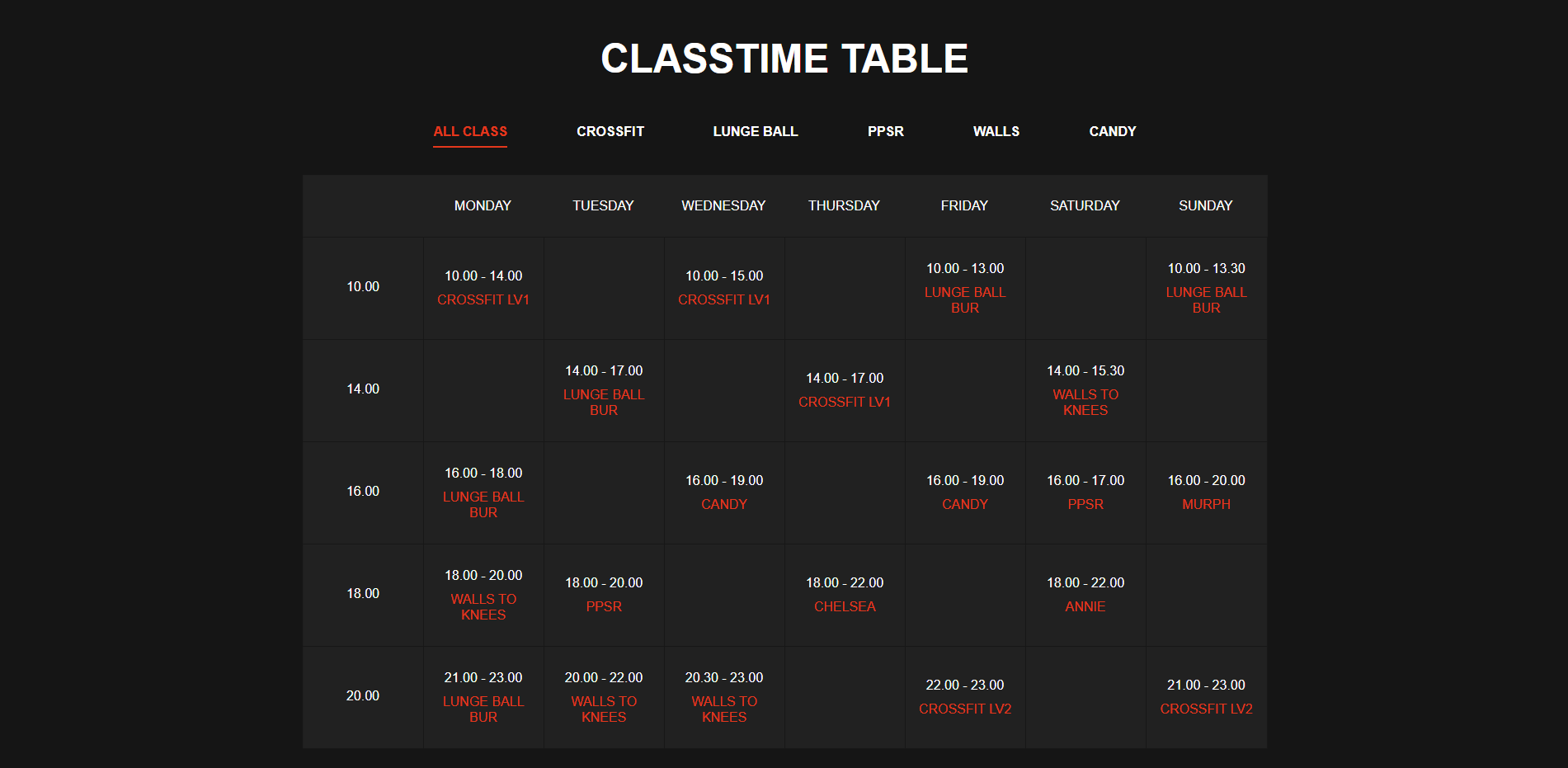Open Thursday CHELSEA class link

point(845,606)
